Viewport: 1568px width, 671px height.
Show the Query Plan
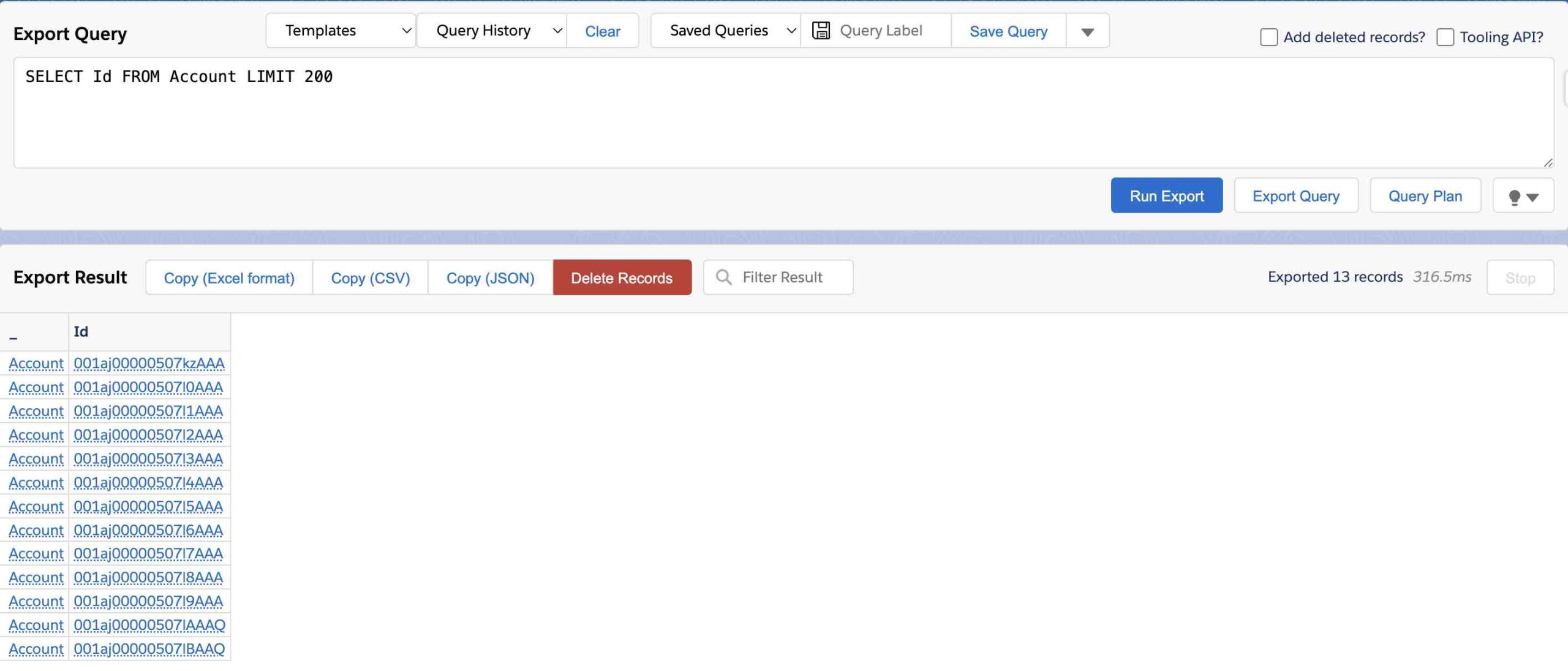pos(1425,196)
